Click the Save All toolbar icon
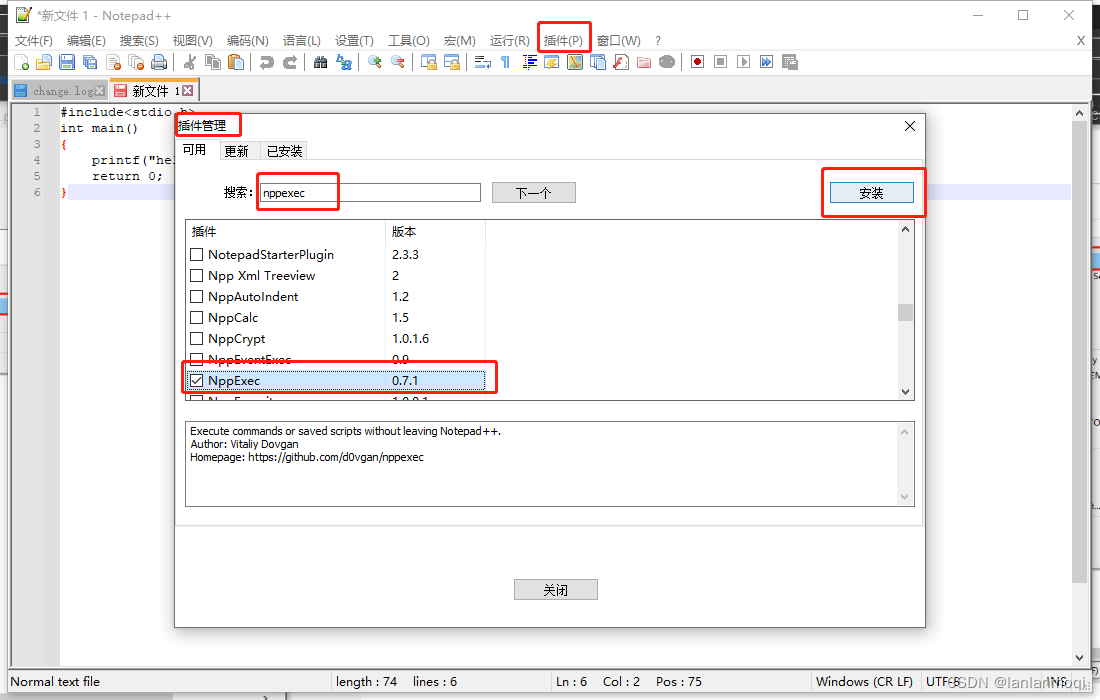 [91, 62]
